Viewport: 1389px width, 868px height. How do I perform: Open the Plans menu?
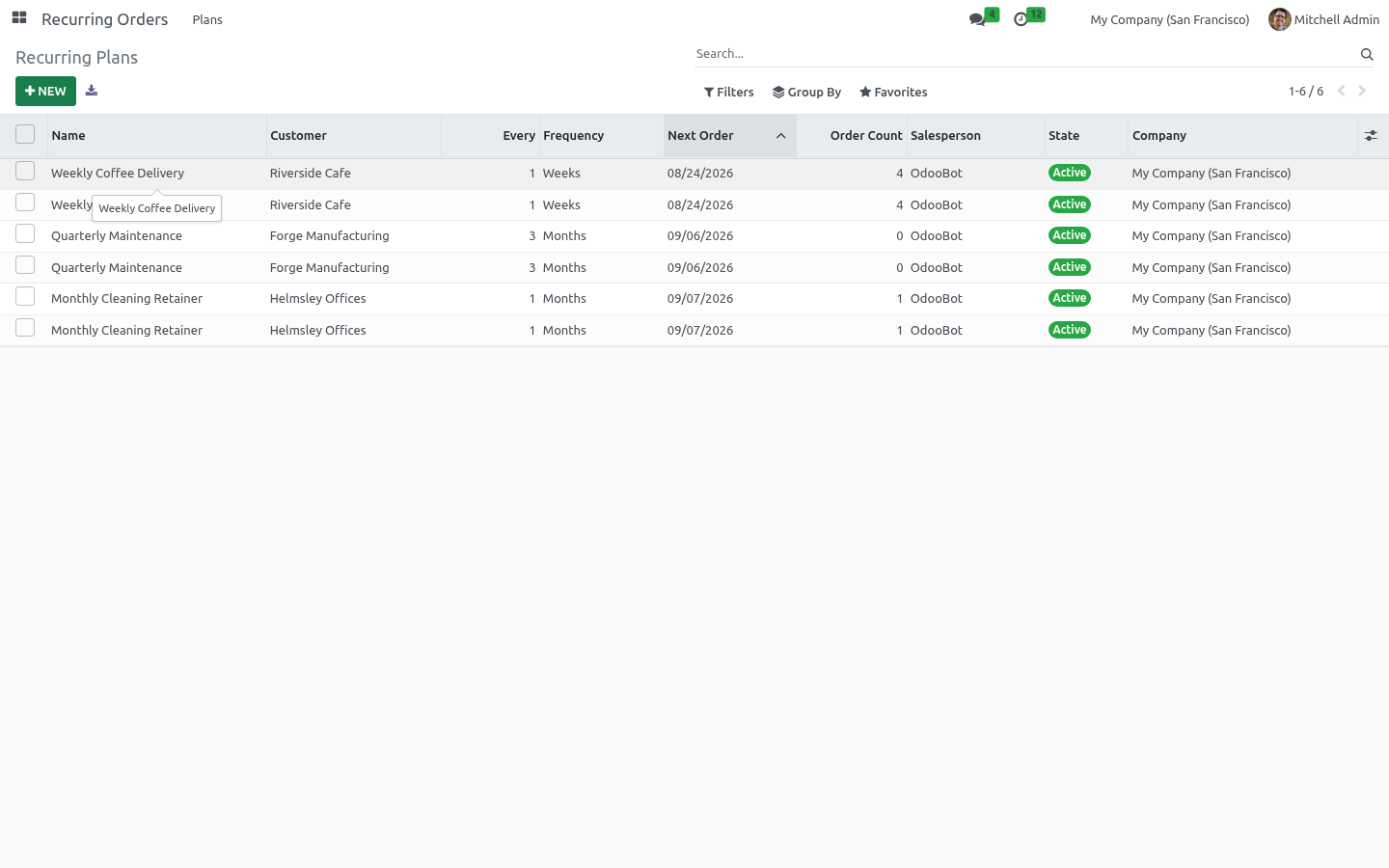207,19
